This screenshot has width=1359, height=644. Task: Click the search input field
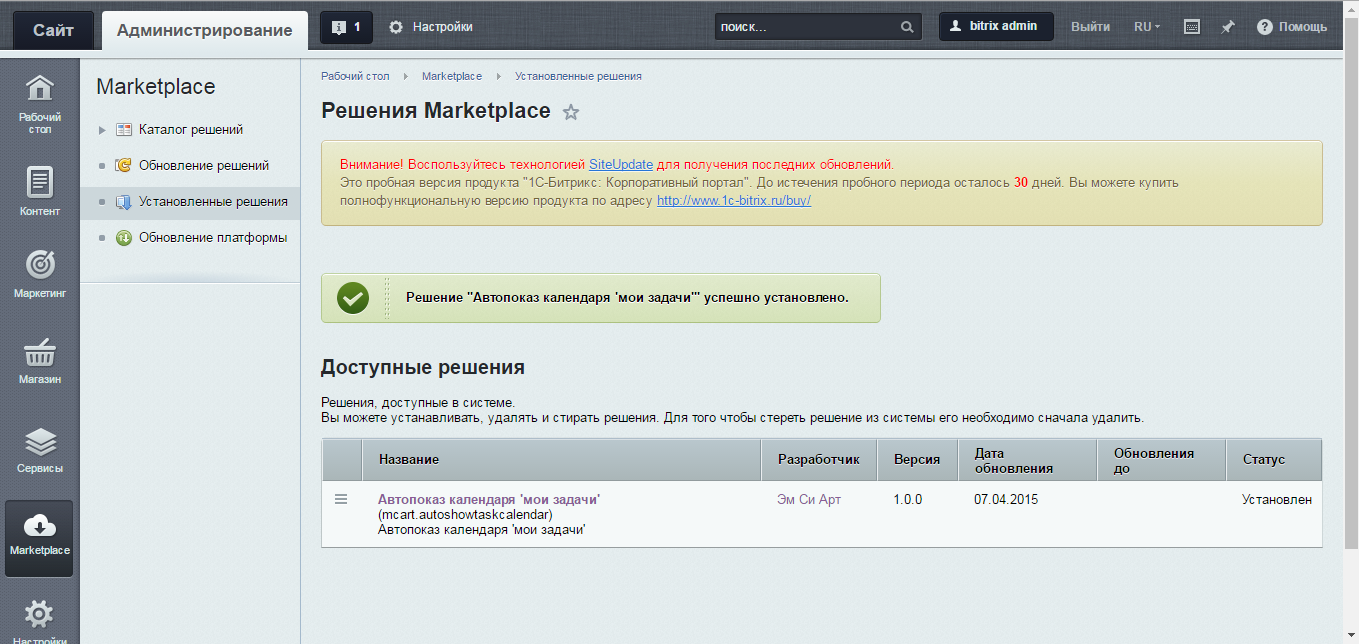pyautogui.click(x=805, y=27)
